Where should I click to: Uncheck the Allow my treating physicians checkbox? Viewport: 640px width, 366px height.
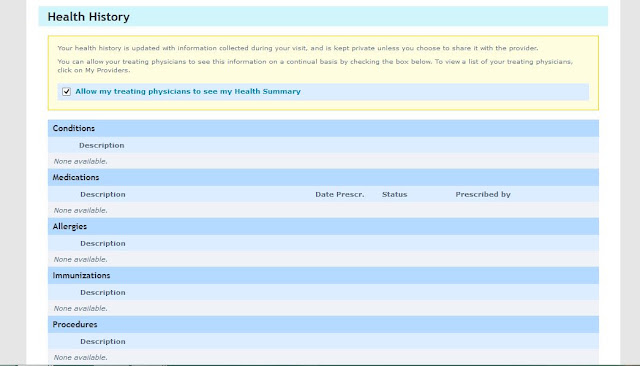67,92
